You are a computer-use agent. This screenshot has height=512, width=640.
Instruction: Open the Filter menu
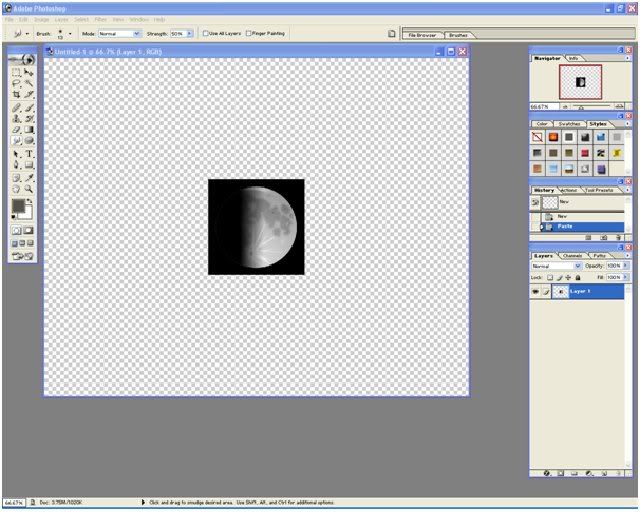coord(100,20)
